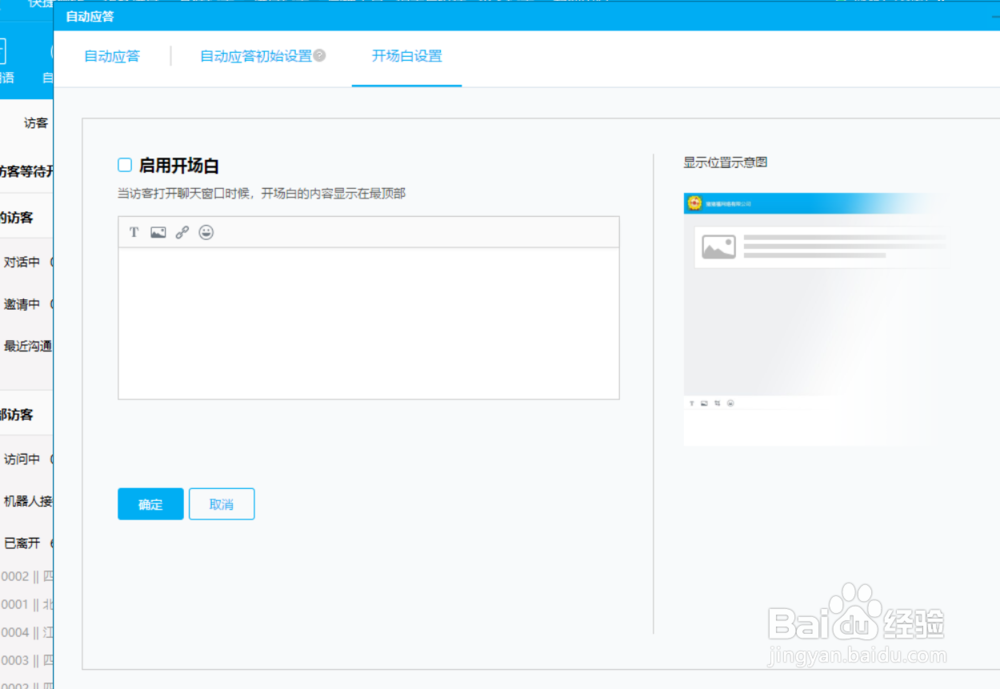Click the emoji icon in the preview toolbar
1000x689 pixels.
point(730,403)
